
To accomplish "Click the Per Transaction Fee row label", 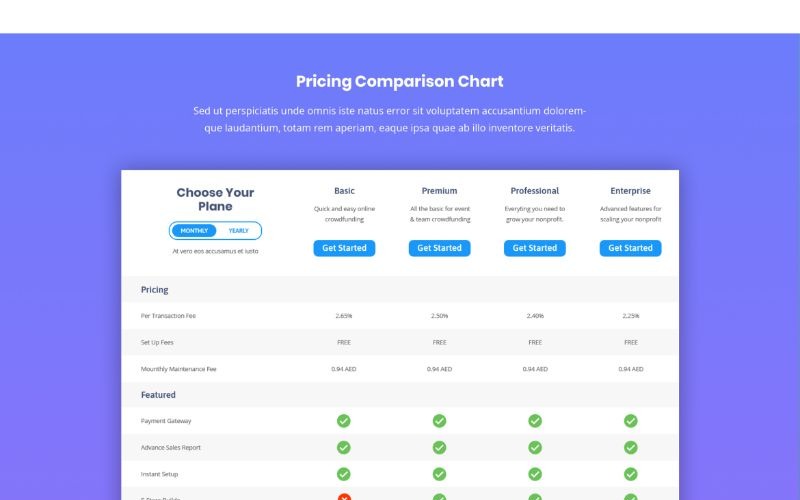I will click(x=168, y=316).
